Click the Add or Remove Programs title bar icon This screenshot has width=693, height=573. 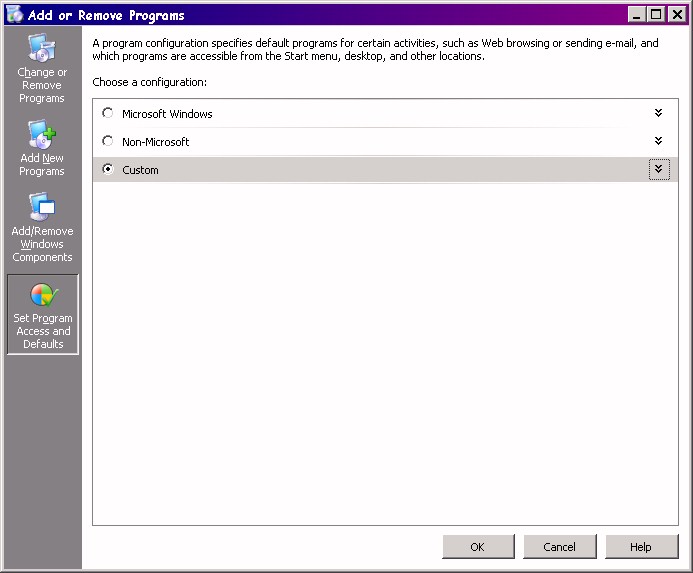[14, 15]
